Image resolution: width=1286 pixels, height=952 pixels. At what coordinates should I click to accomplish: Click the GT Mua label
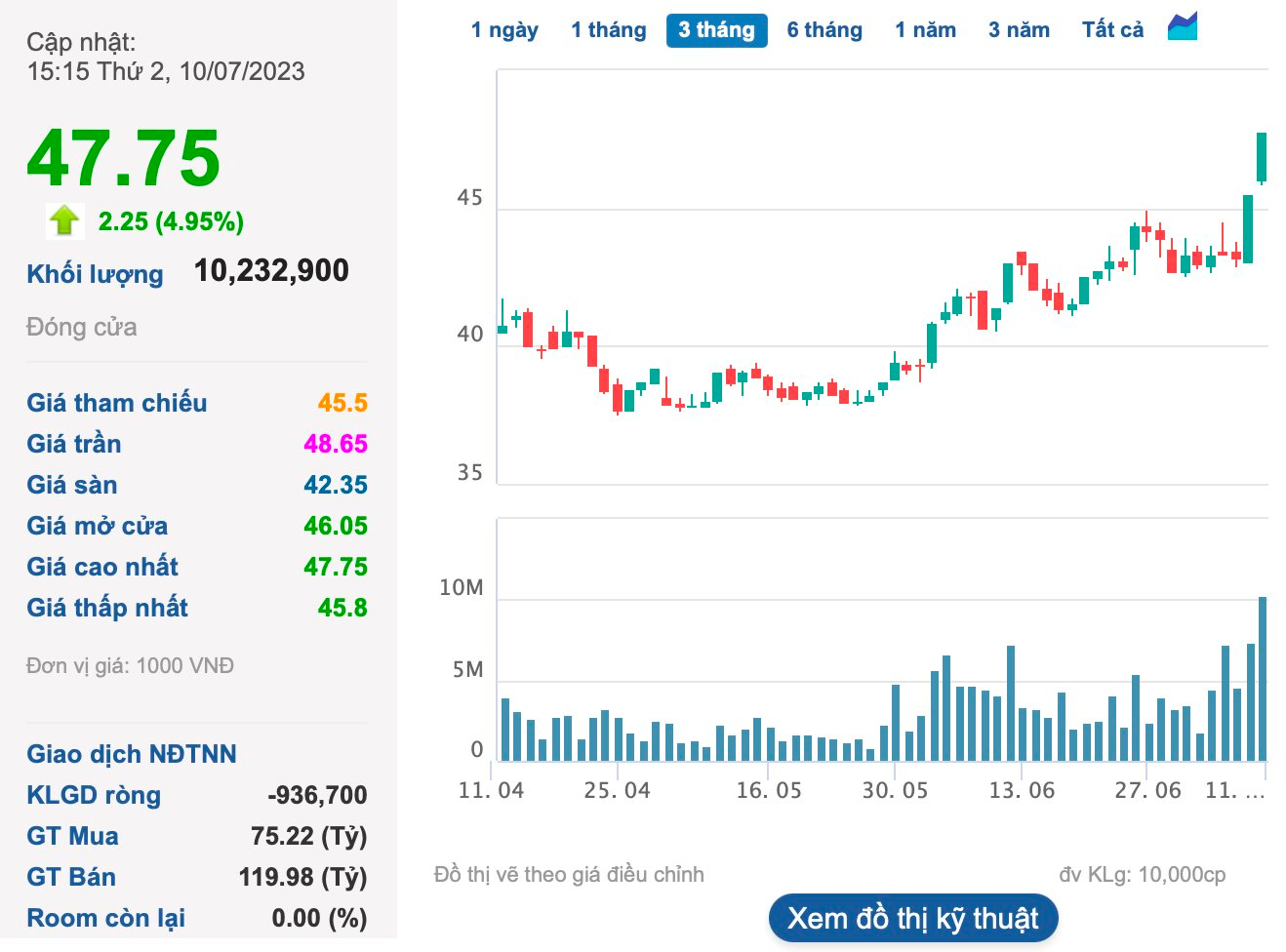[72, 836]
